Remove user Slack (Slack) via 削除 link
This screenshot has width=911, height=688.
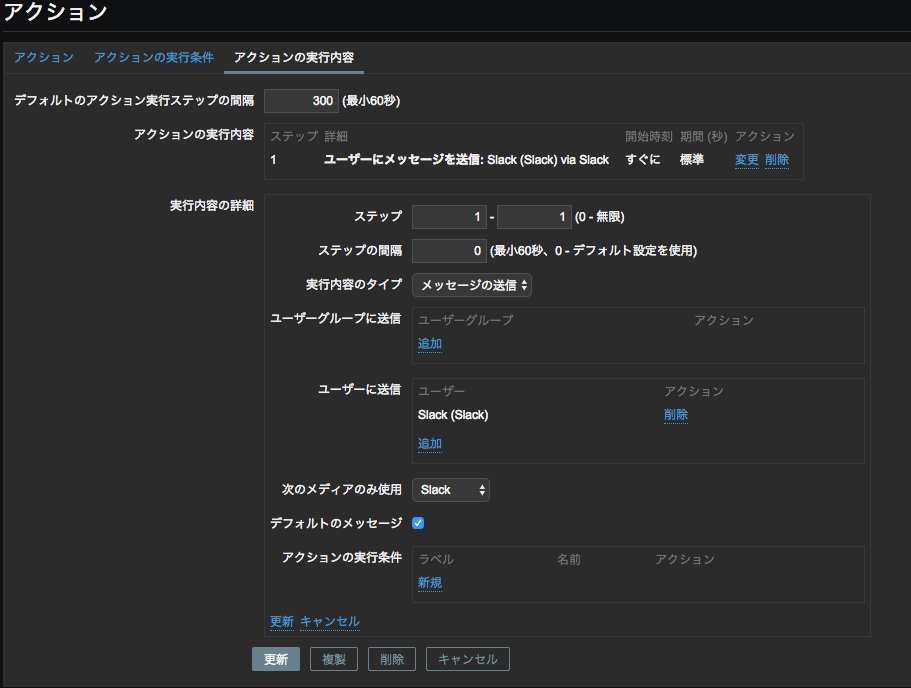pyautogui.click(x=676, y=415)
